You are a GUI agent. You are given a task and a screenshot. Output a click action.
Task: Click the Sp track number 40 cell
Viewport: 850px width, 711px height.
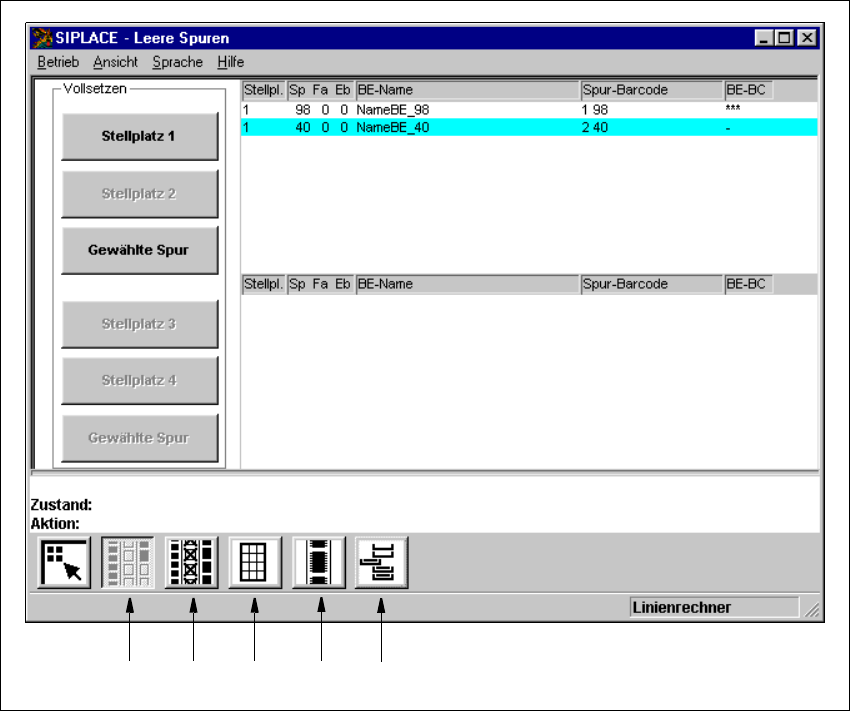tap(302, 128)
